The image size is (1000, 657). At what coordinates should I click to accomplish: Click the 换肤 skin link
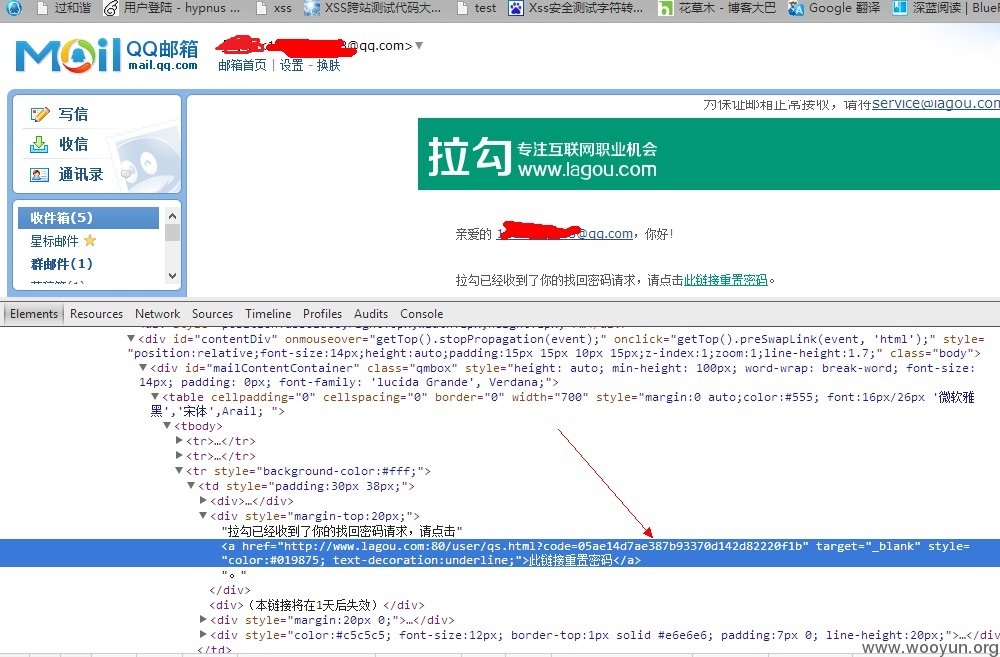328,65
